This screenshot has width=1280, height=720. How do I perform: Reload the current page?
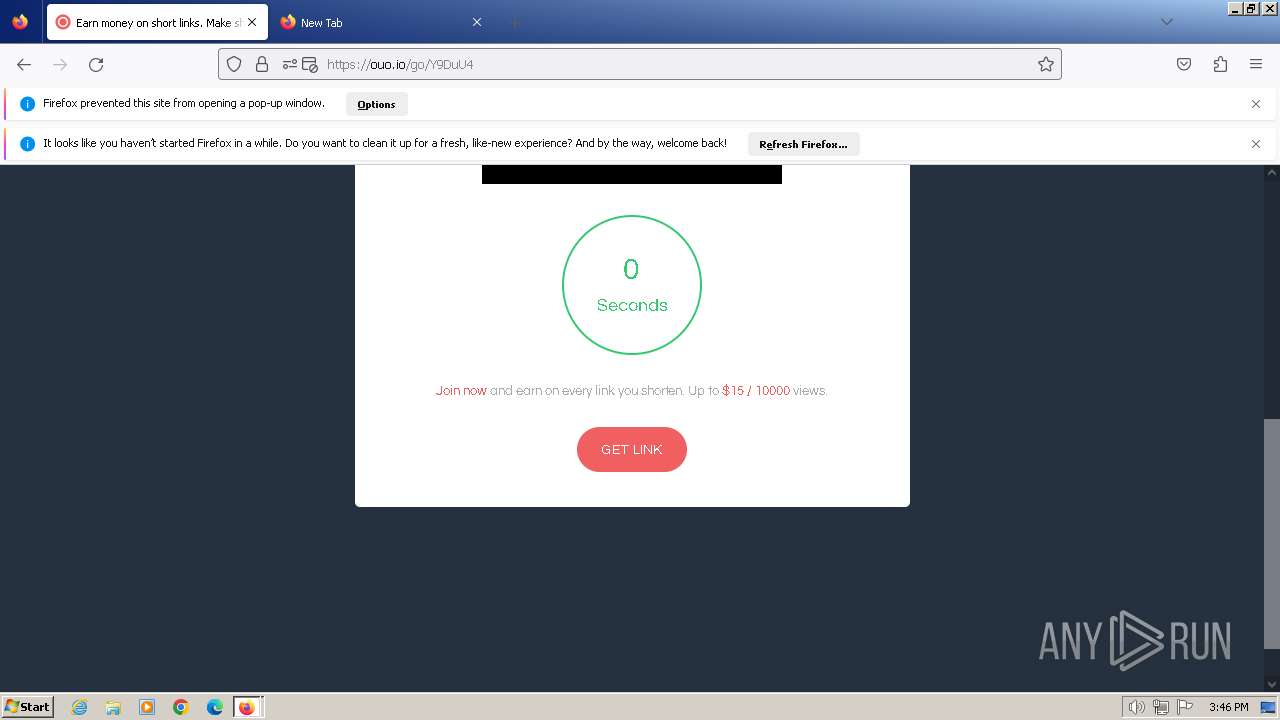96,64
